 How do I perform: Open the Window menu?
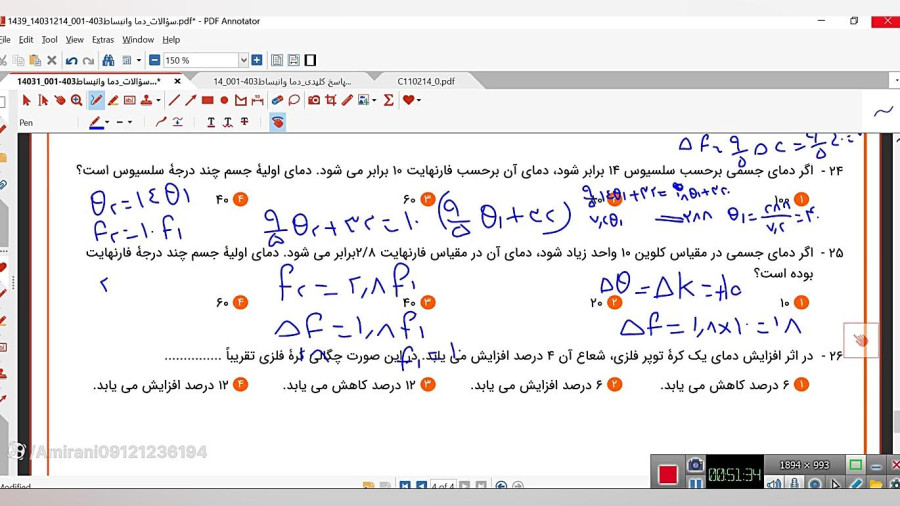138,40
